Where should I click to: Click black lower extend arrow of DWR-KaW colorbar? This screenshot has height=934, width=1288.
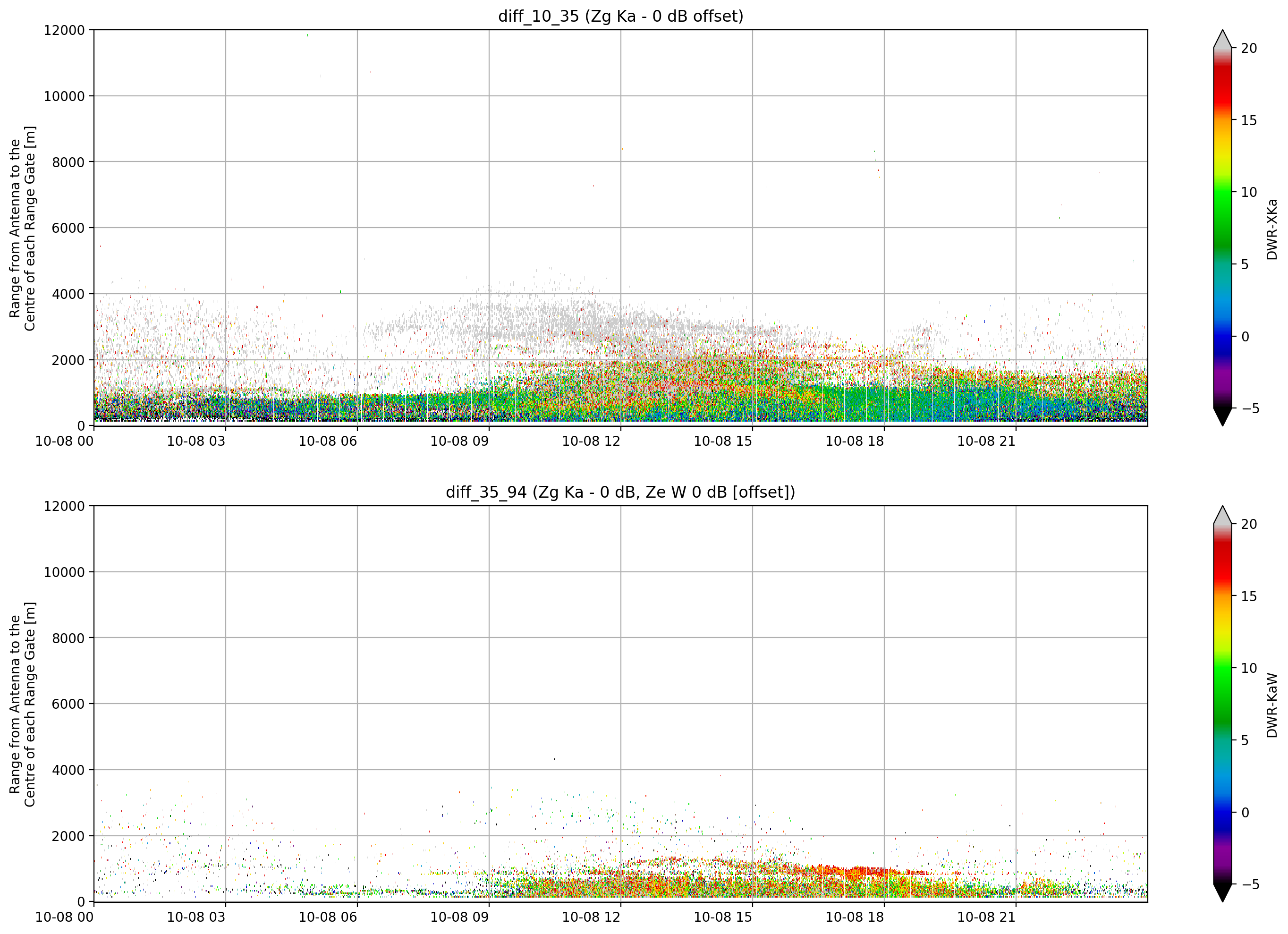tap(1223, 892)
